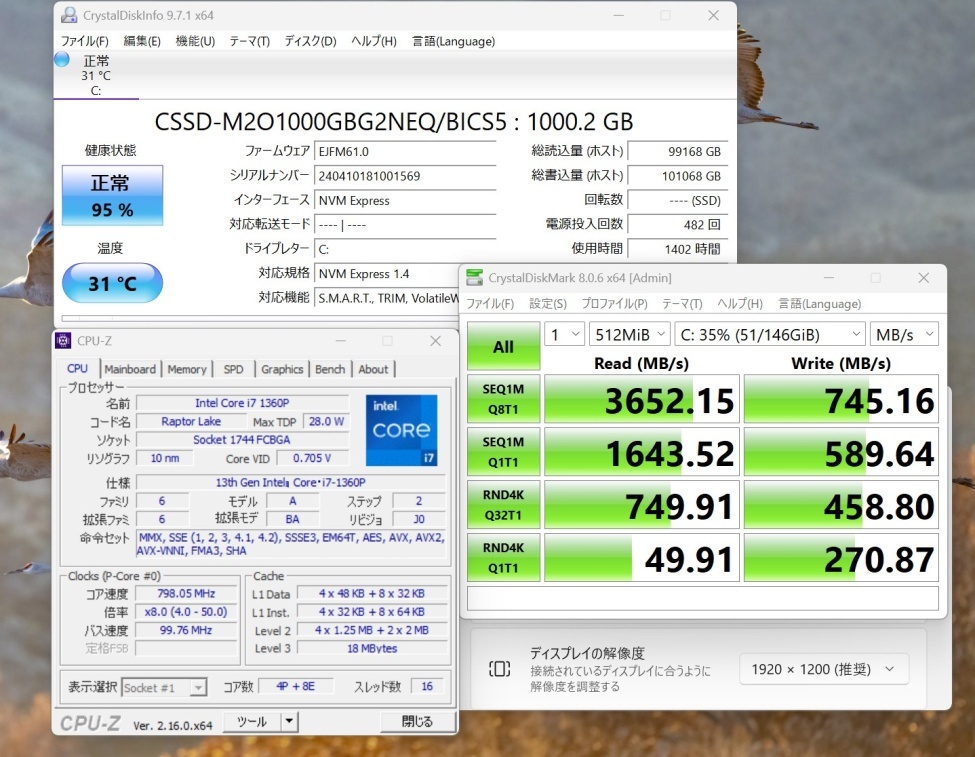The height and width of the screenshot is (757, 975).
Task: Click the 閉じる button in CPU-Z
Action: pos(417,721)
